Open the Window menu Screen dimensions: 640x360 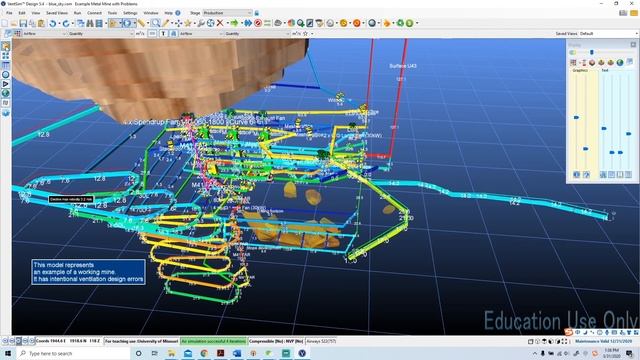point(151,13)
